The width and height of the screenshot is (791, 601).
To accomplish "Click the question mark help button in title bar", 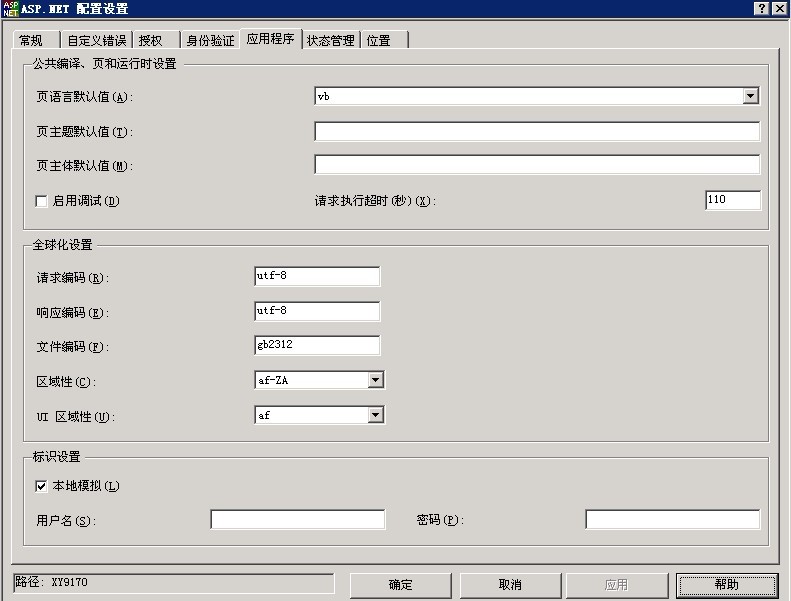I will 762,8.
